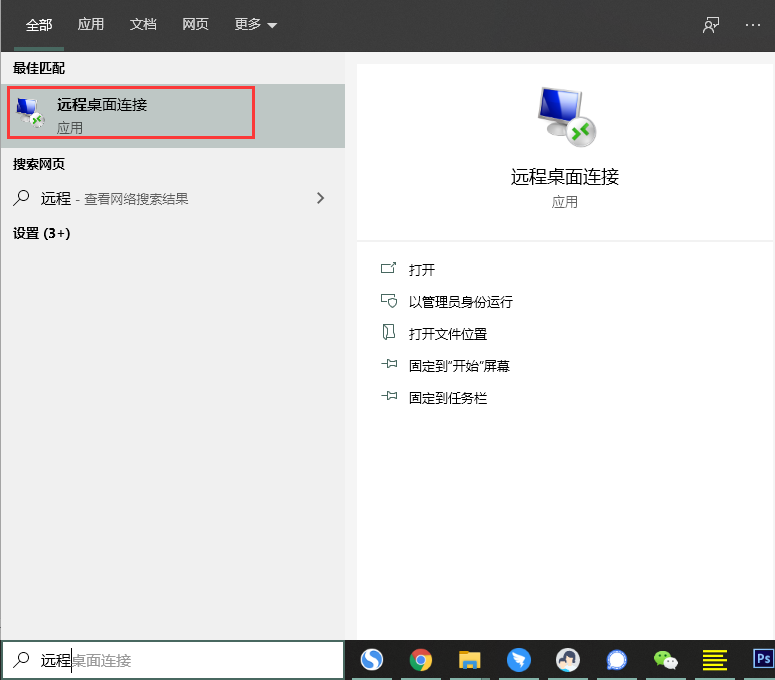Click the yellow lines taskbar icon

coord(714,660)
